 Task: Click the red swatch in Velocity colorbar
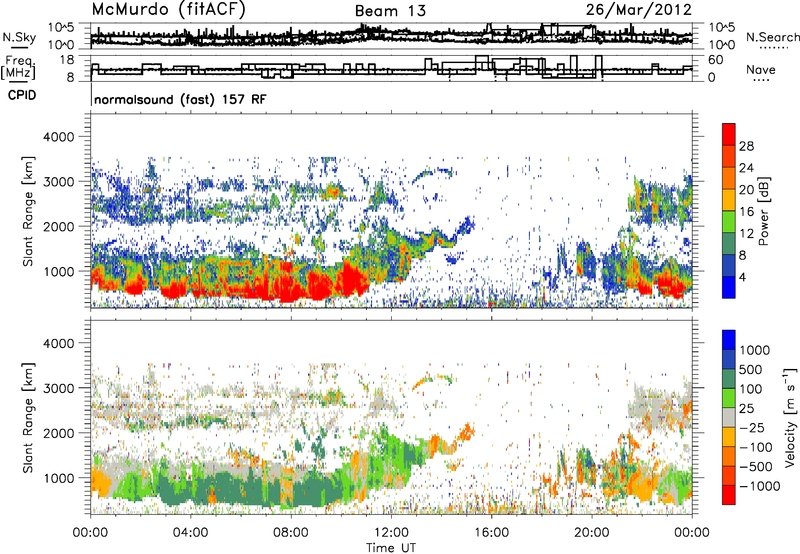[729, 495]
